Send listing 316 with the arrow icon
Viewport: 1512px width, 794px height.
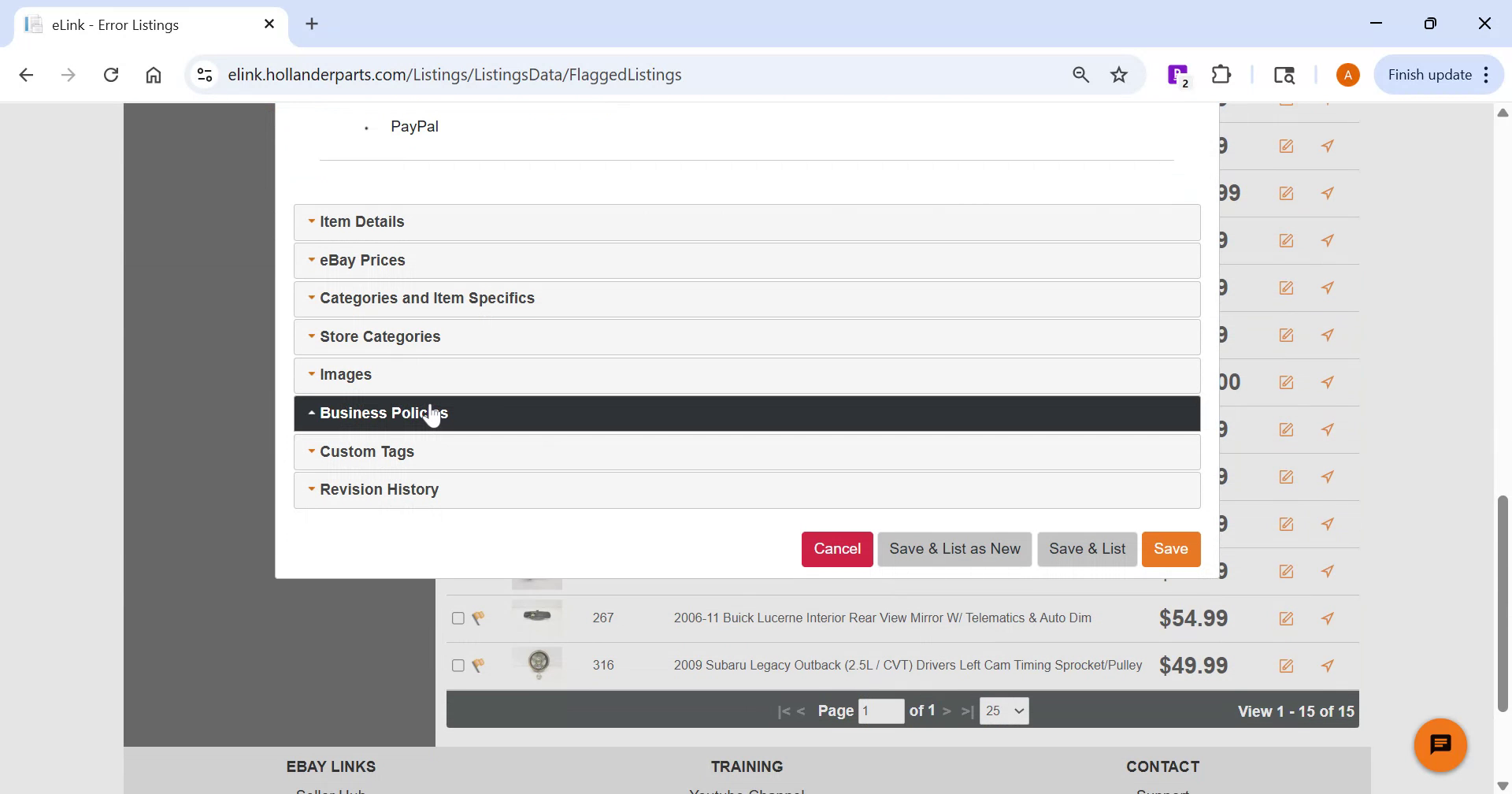coord(1328,666)
